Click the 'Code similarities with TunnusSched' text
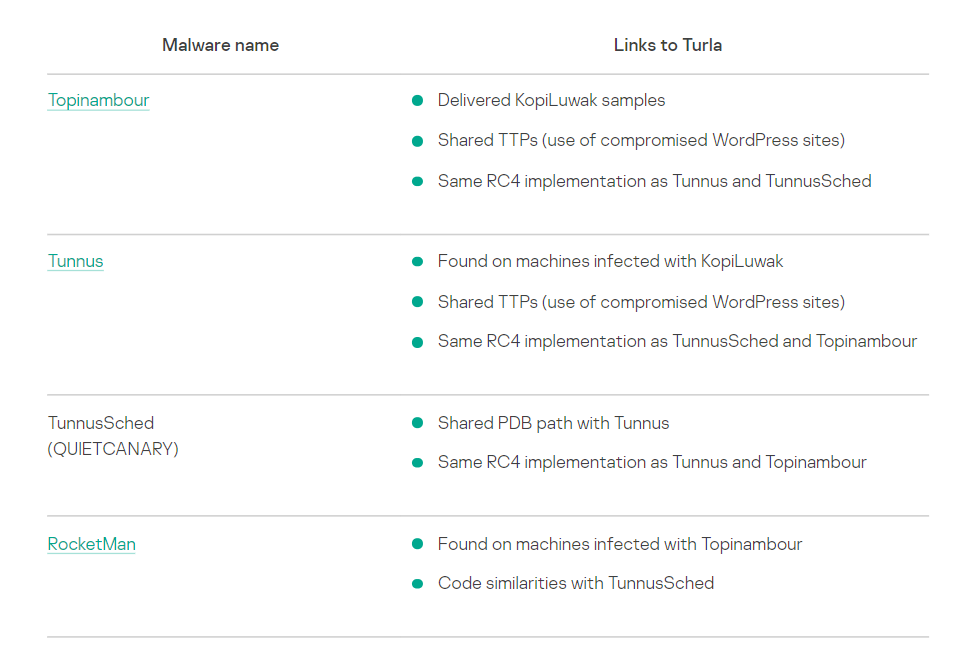961x651 pixels. [x=575, y=583]
